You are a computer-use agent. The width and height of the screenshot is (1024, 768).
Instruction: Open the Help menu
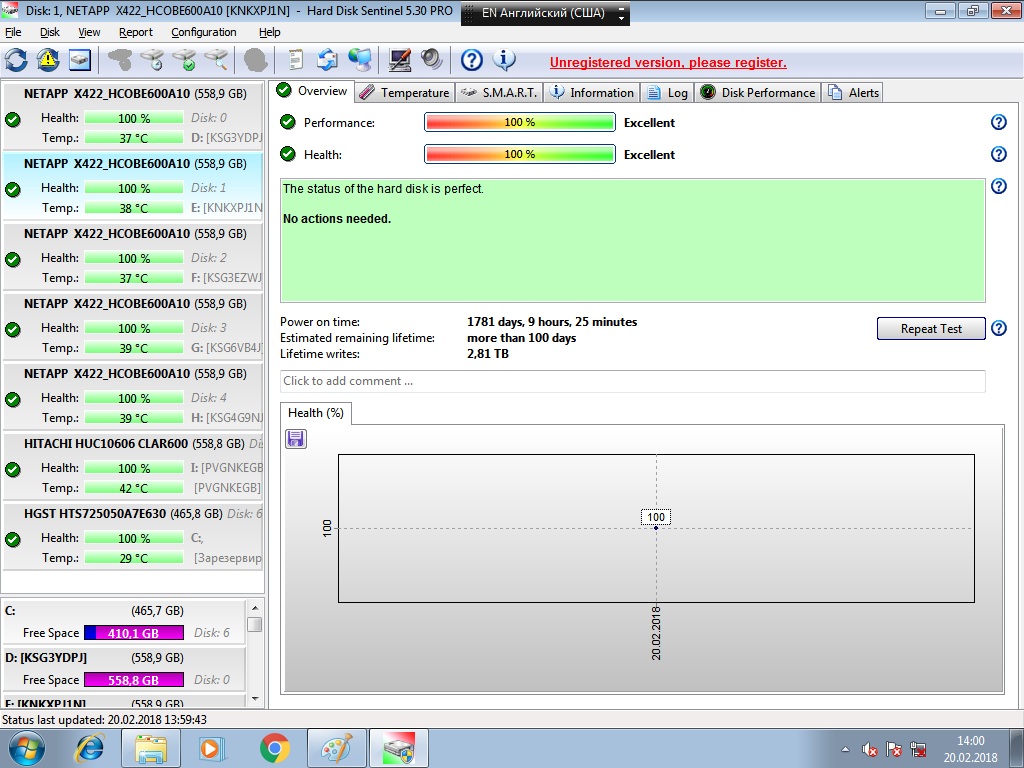[269, 32]
